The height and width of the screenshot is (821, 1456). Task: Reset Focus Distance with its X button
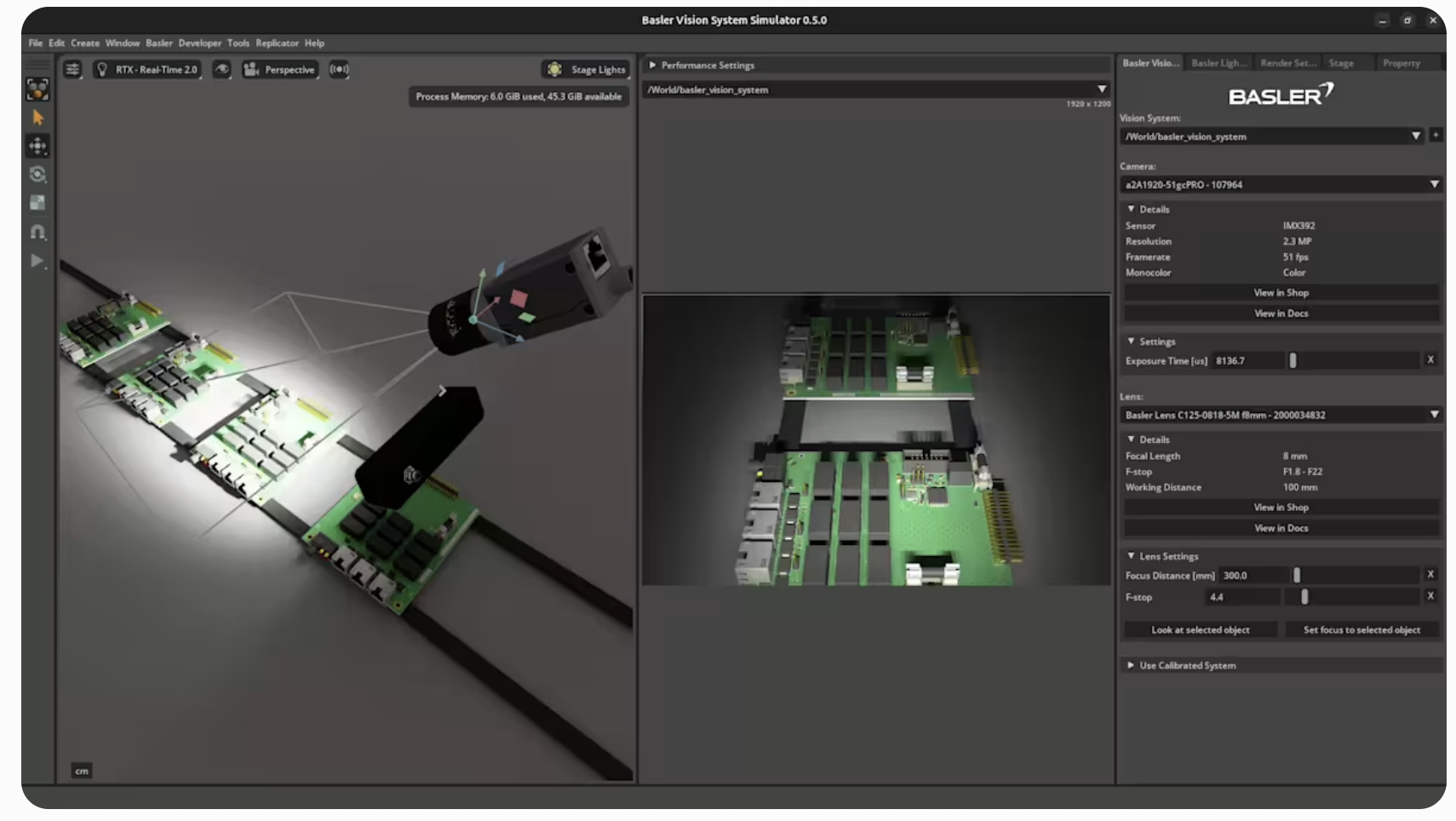1430,575
